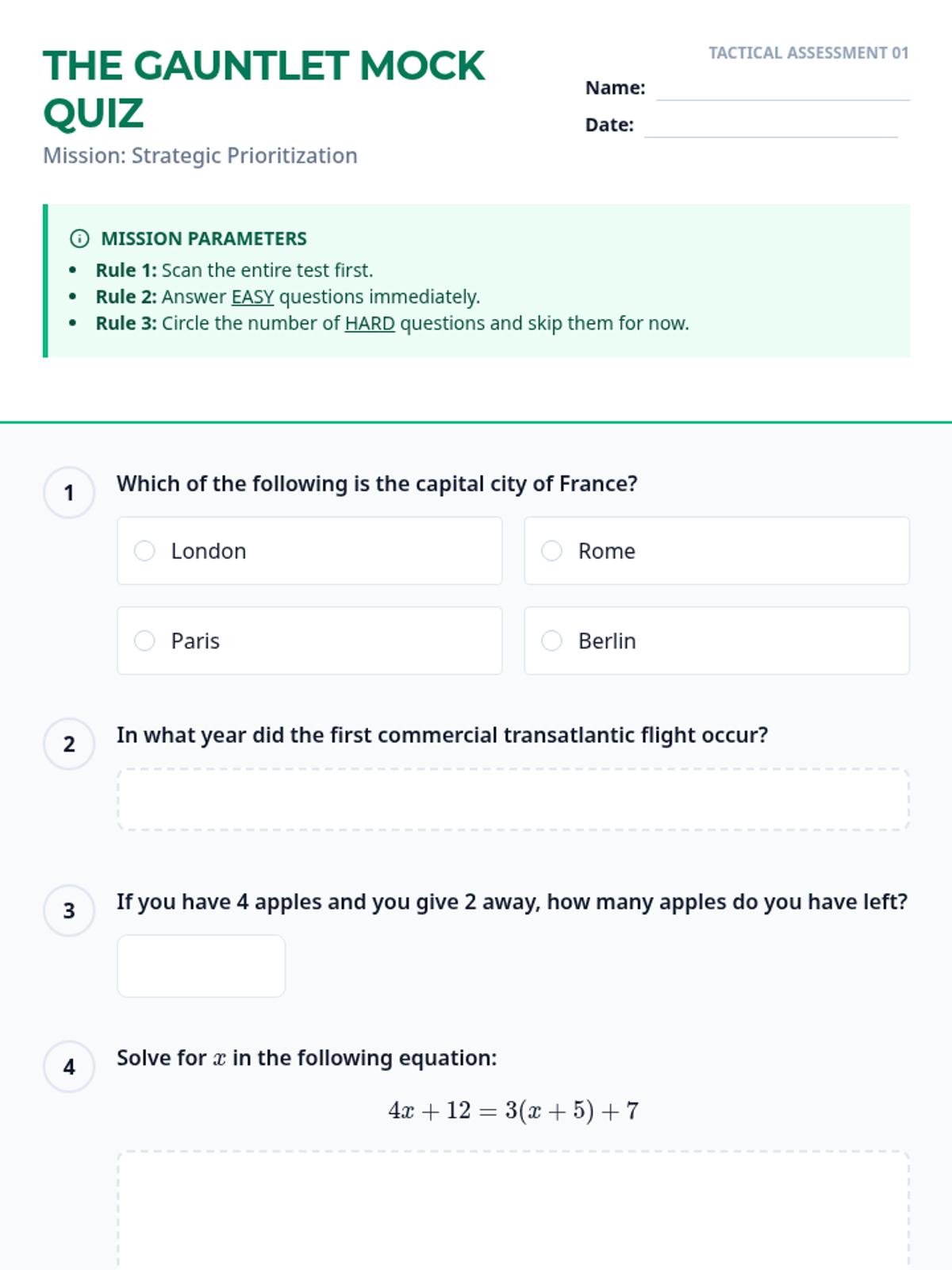Screen dimensions: 952x1270
Task: Click the equation solution work area
Action: coord(512,1210)
